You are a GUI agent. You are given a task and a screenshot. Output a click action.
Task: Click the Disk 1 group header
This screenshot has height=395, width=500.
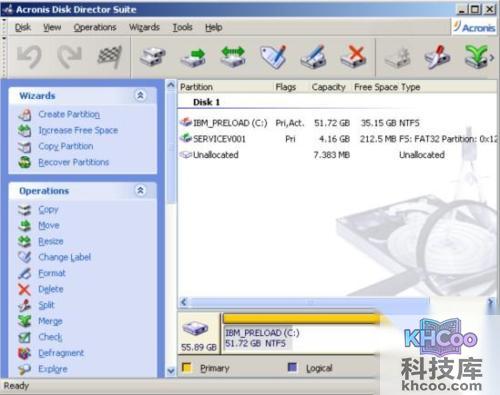point(206,102)
